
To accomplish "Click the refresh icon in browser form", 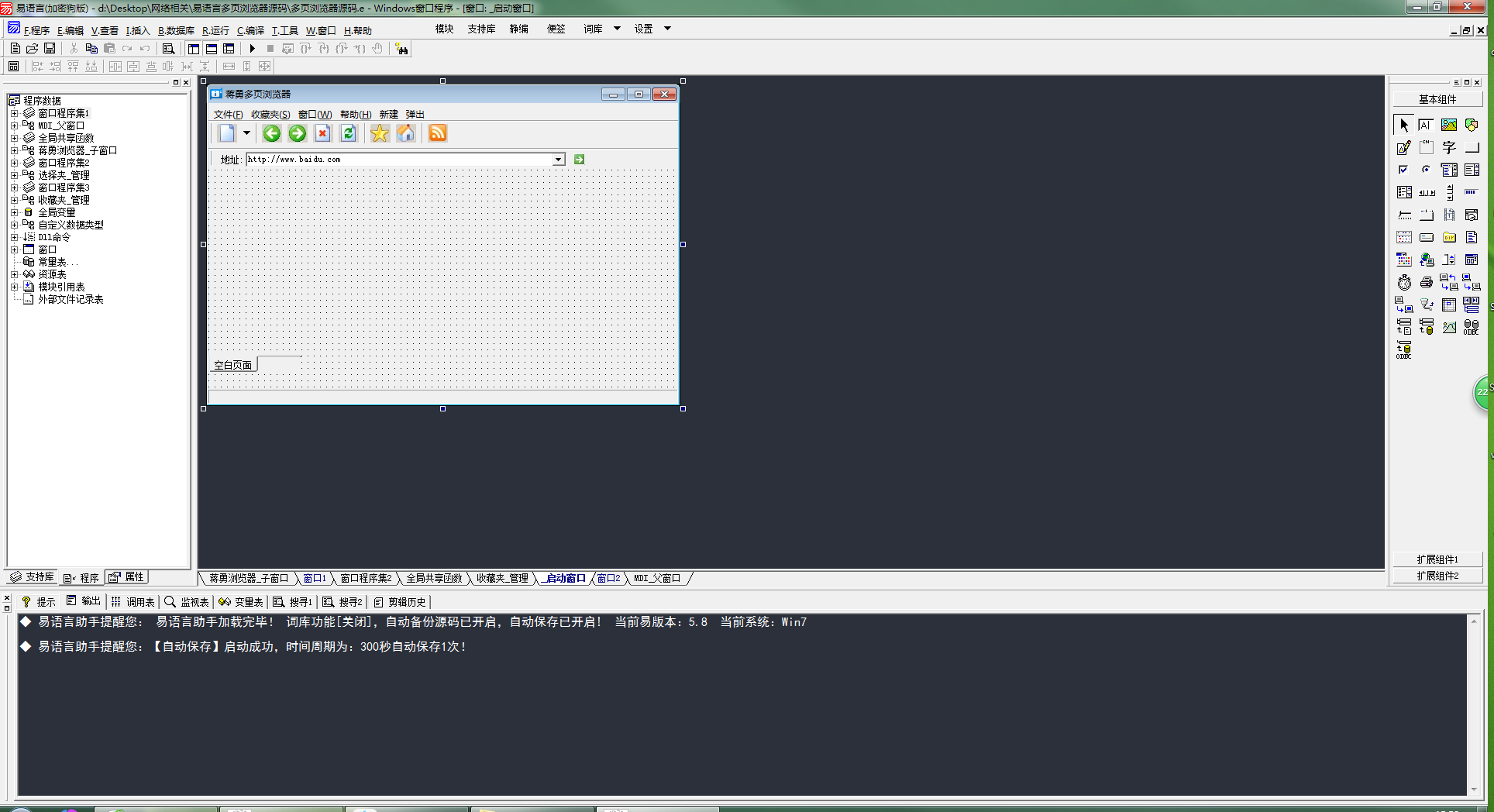I will tap(348, 133).
